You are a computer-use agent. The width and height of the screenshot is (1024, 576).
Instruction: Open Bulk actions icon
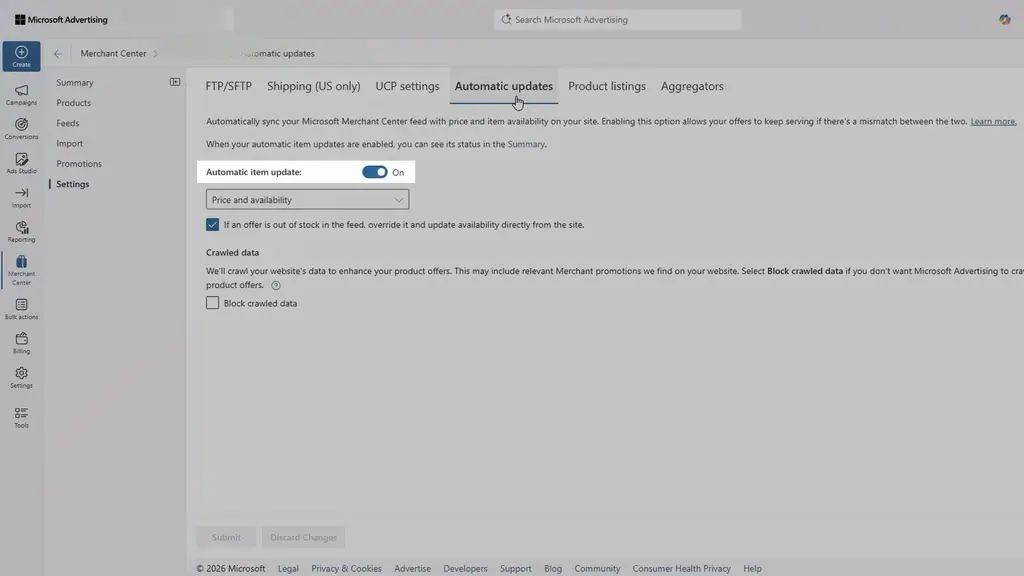(22, 304)
